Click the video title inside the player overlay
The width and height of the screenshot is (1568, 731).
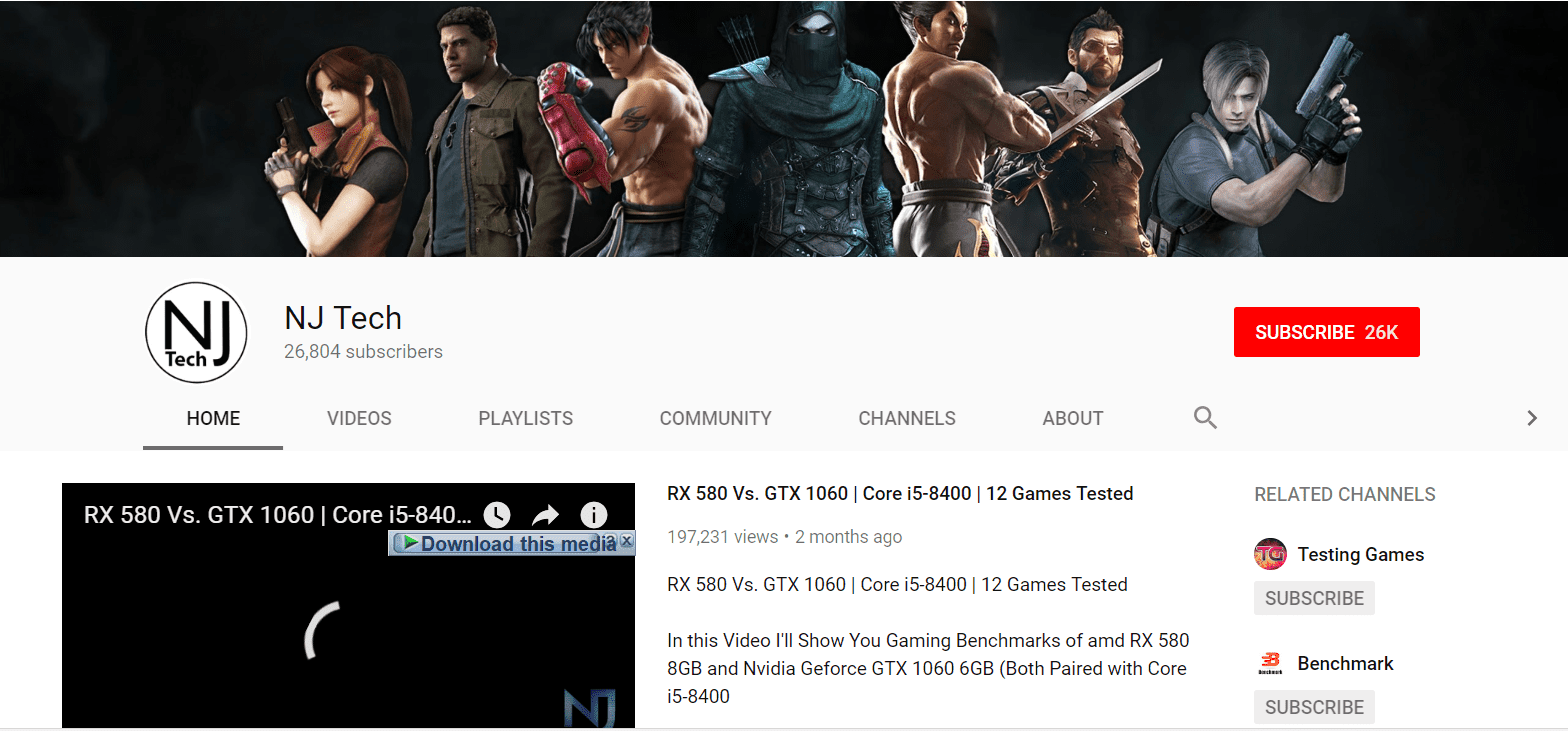[x=278, y=515]
